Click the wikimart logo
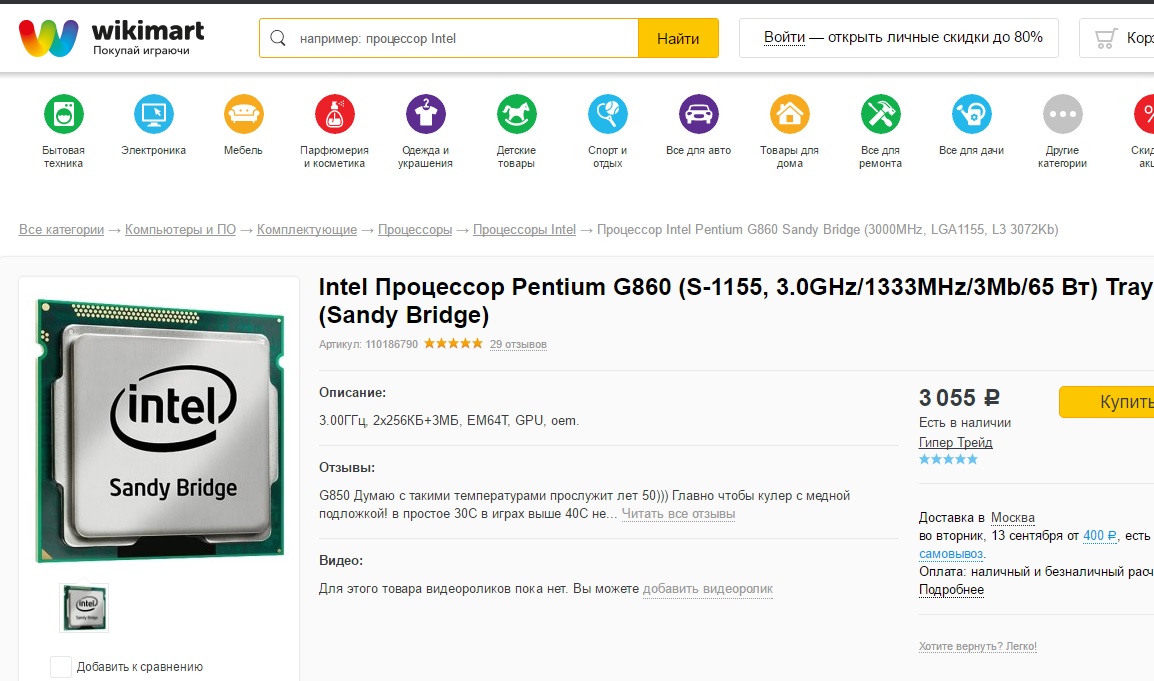 pyautogui.click(x=111, y=38)
